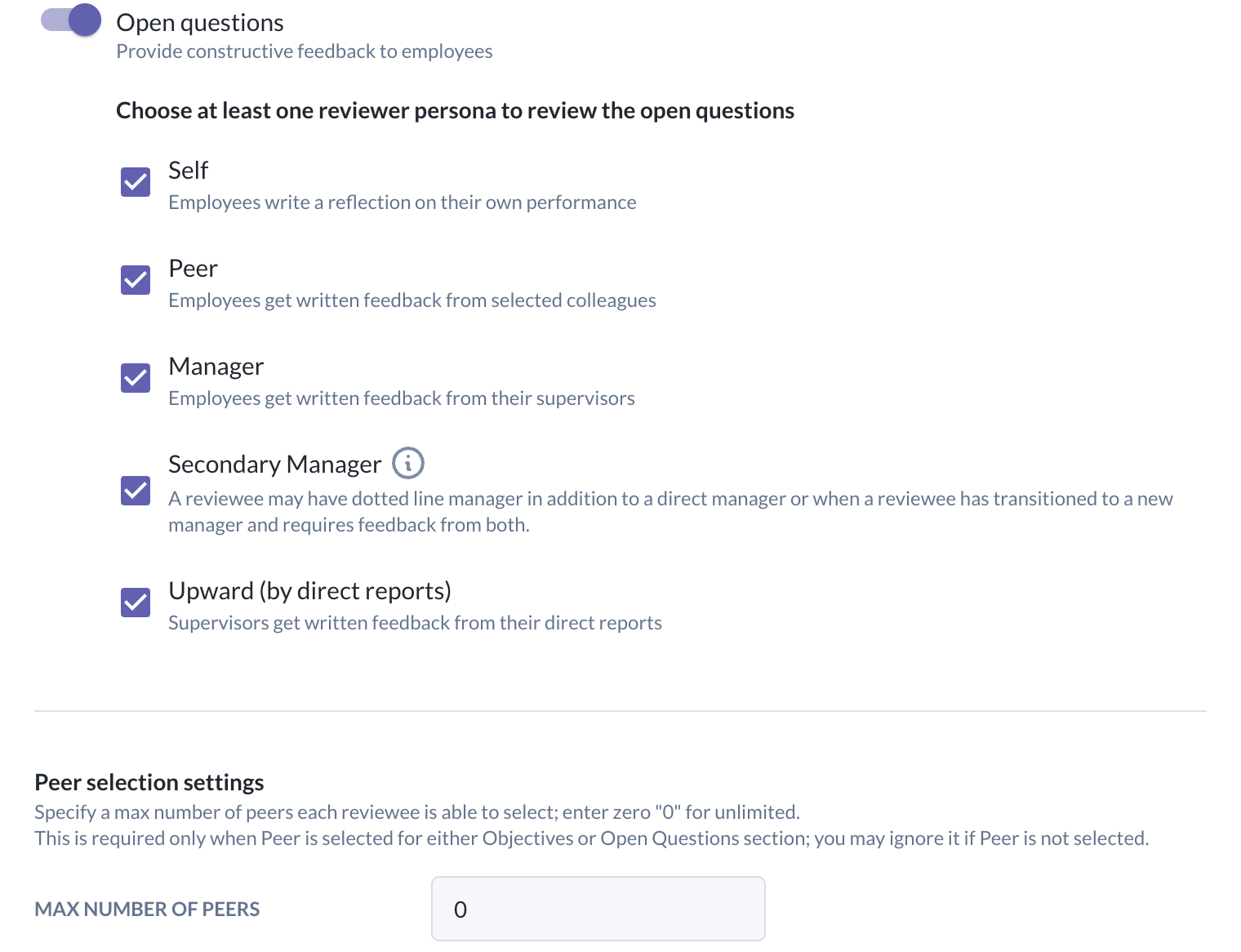The width and height of the screenshot is (1241, 952).
Task: Click "Provide constructive feedback to employees" subtitle
Action: [305, 51]
